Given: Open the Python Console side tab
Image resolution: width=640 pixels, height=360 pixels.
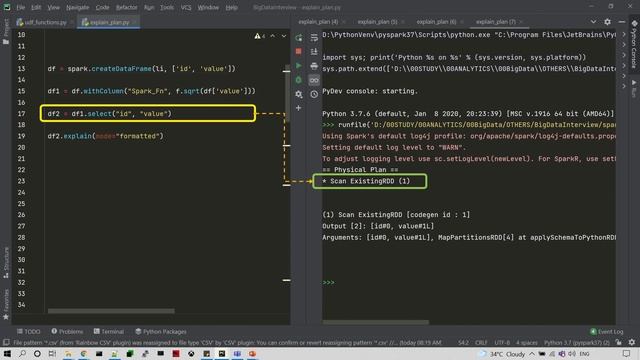Looking at the screenshot, I should (x=634, y=44).
